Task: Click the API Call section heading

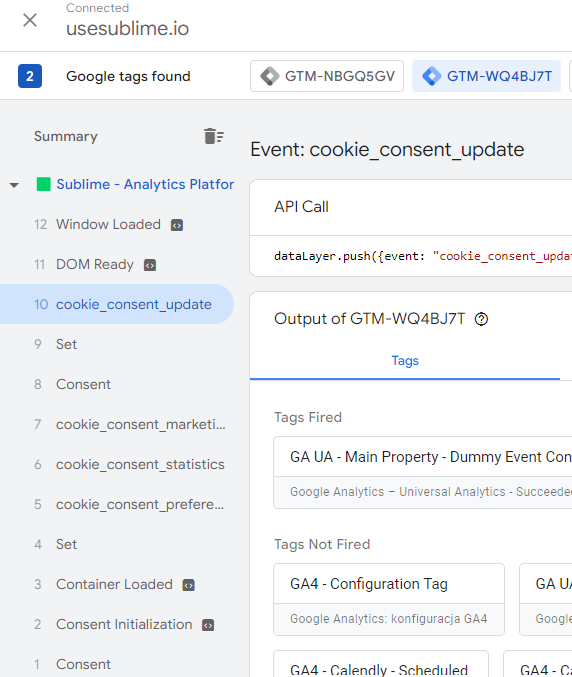Action: tap(301, 207)
